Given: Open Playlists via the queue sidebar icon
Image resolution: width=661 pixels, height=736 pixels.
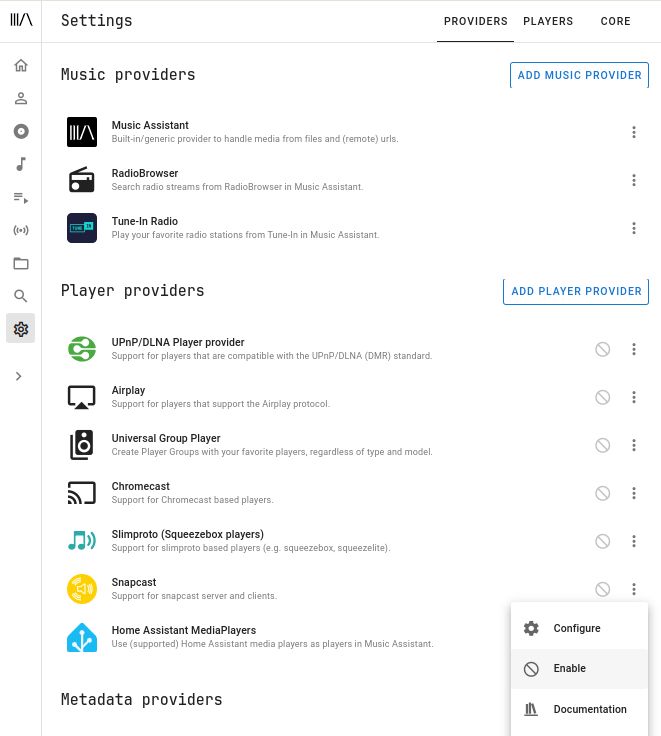Looking at the screenshot, I should (x=21, y=197).
